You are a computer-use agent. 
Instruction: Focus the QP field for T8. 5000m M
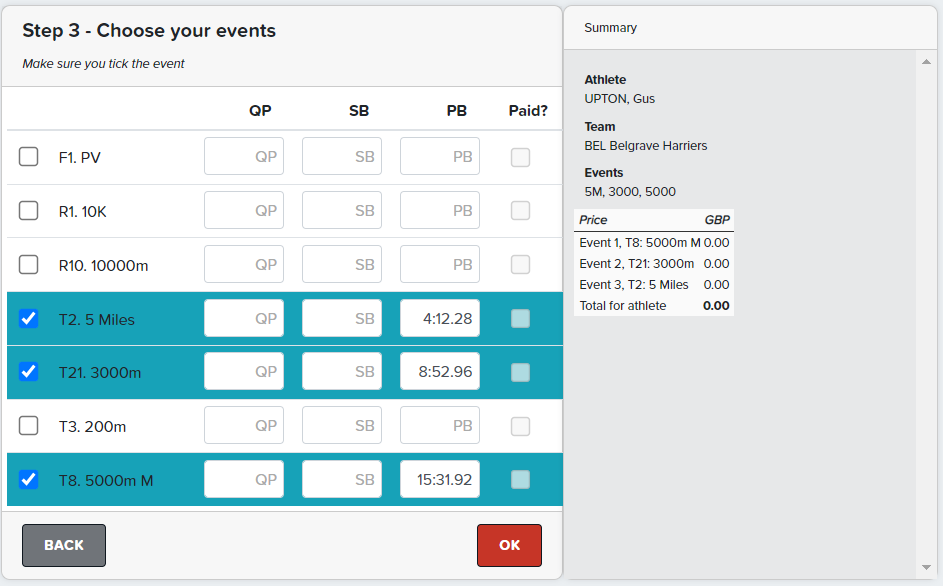[244, 480]
